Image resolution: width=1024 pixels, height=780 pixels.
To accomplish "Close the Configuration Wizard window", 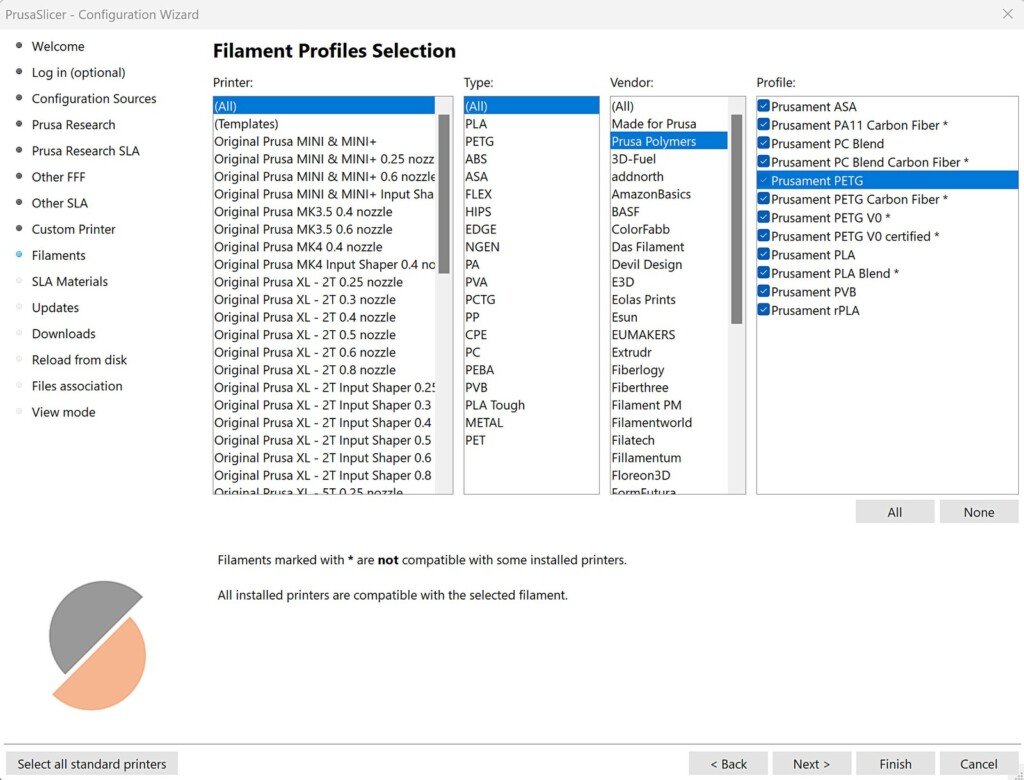I will [1008, 14].
